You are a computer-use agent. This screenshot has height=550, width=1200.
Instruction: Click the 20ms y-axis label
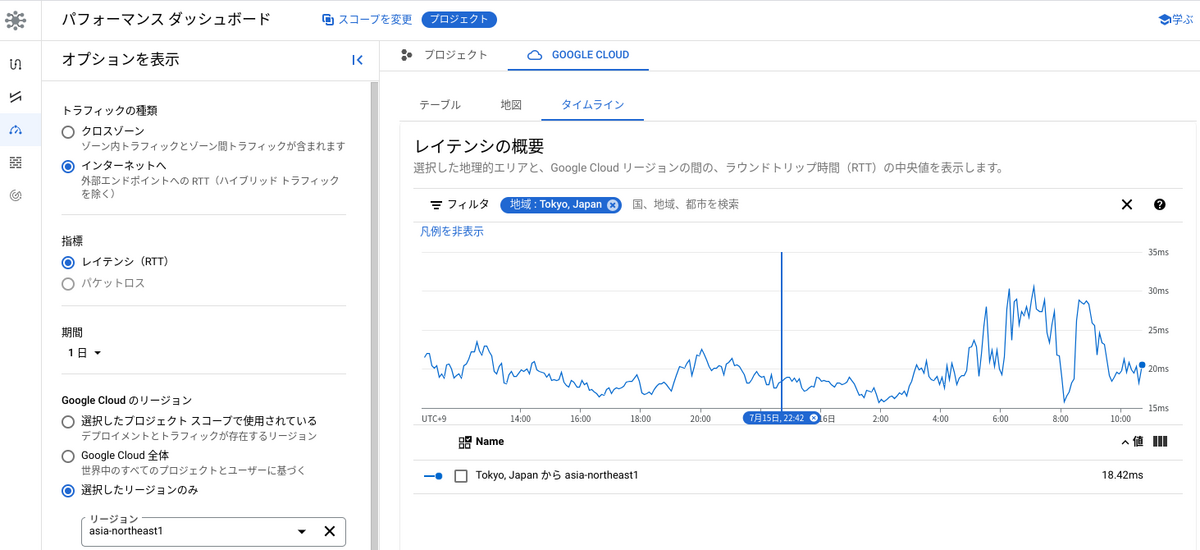[x=1159, y=369]
